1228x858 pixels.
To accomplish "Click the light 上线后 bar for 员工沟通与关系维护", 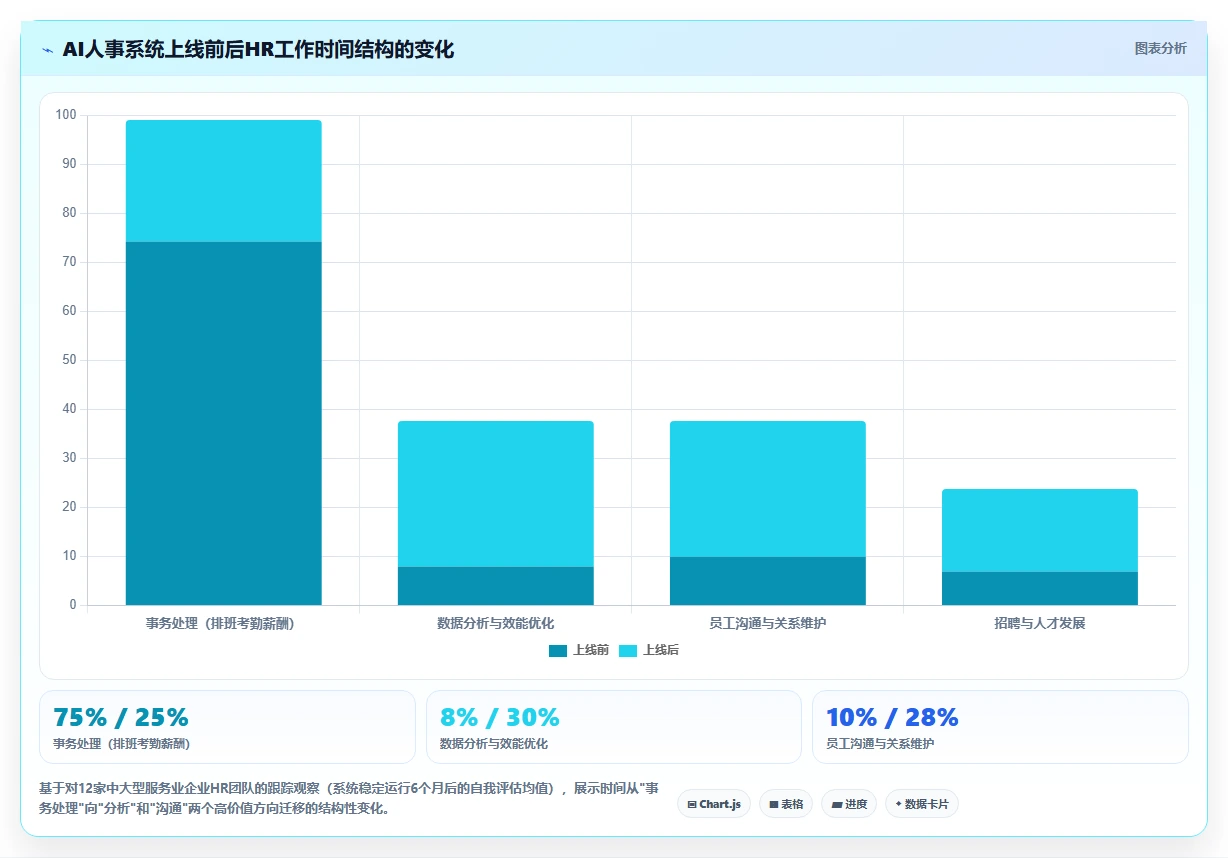I will click(767, 489).
